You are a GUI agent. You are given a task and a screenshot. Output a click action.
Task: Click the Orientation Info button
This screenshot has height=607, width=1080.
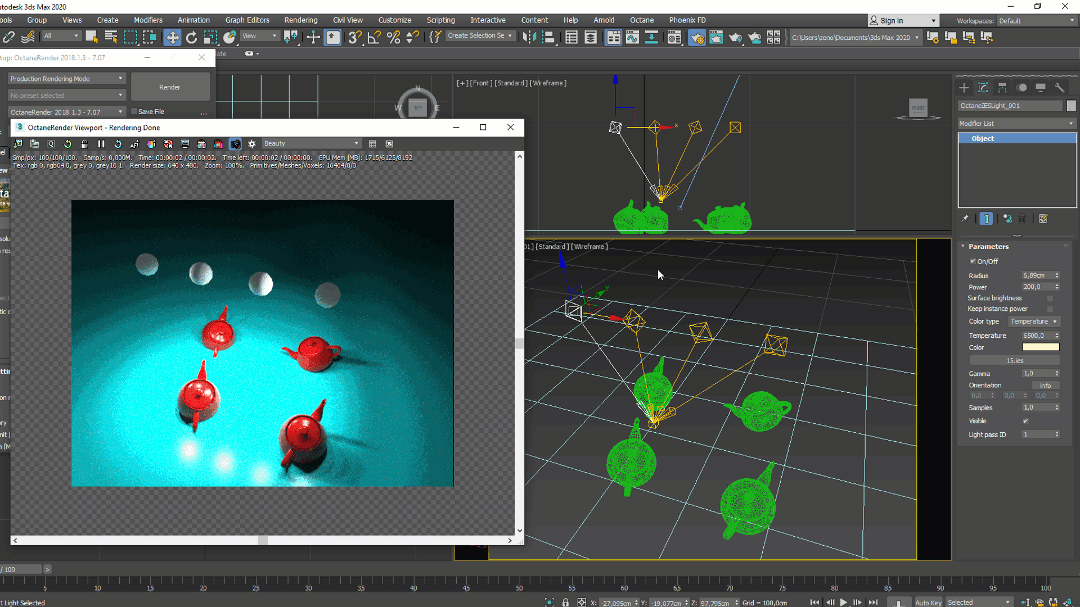point(1045,385)
